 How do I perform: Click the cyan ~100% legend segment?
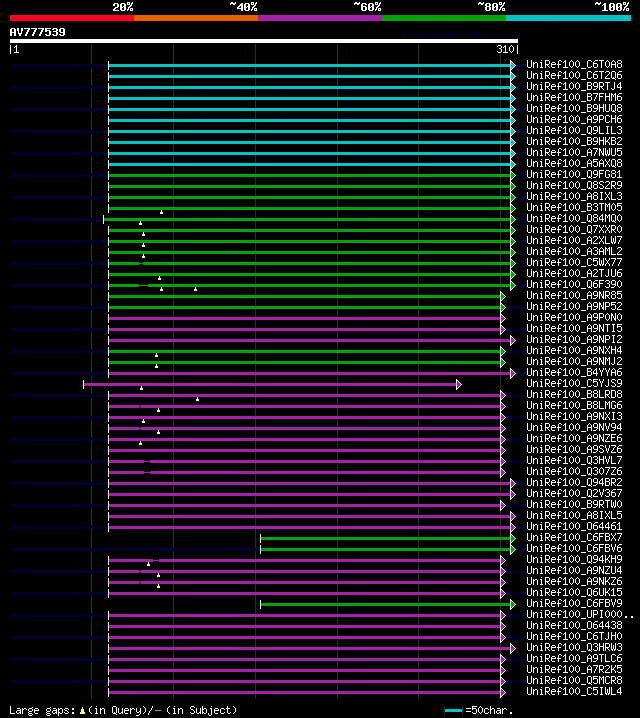point(569,18)
